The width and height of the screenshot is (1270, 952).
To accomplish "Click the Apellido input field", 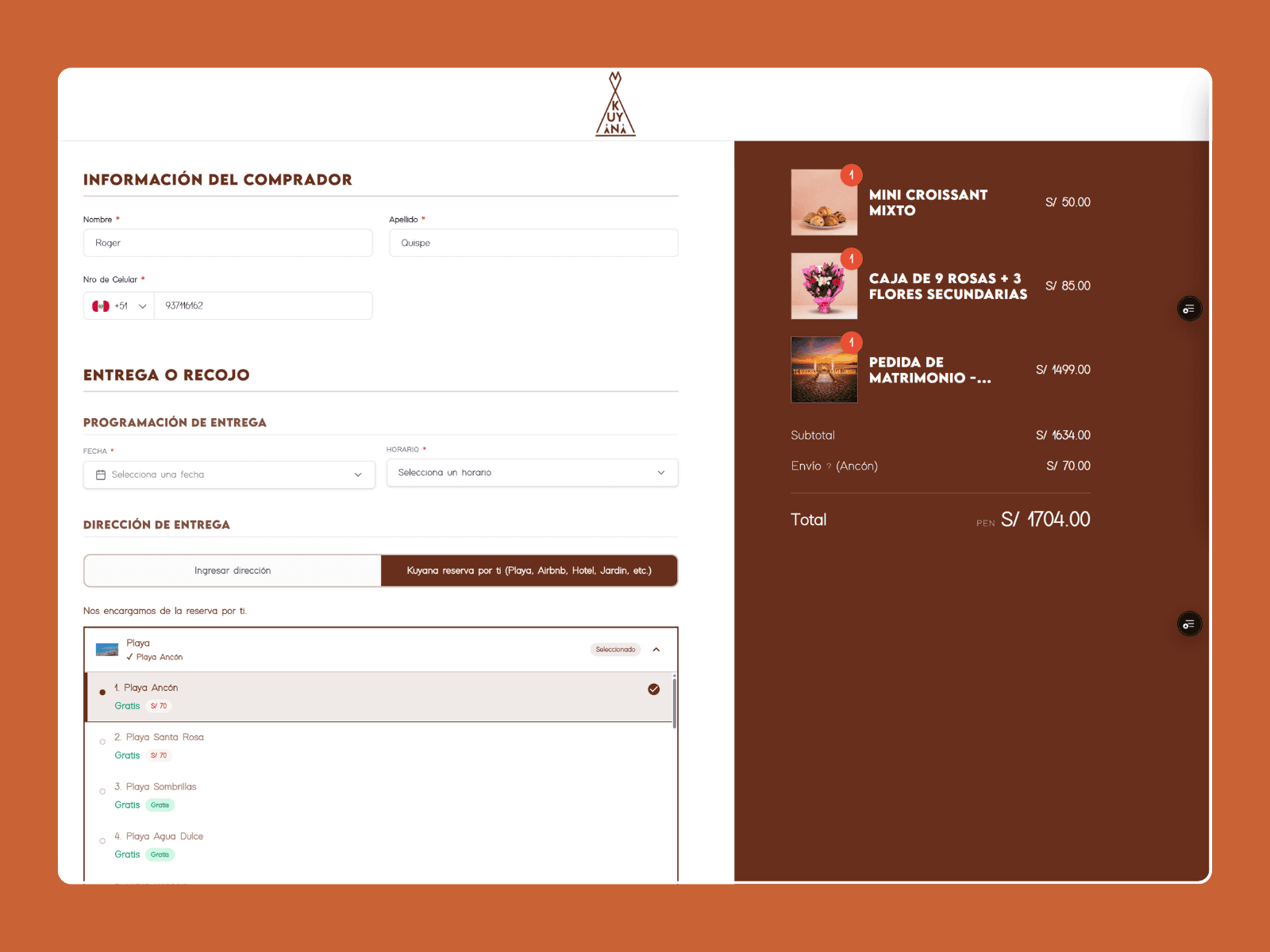I will tap(533, 243).
